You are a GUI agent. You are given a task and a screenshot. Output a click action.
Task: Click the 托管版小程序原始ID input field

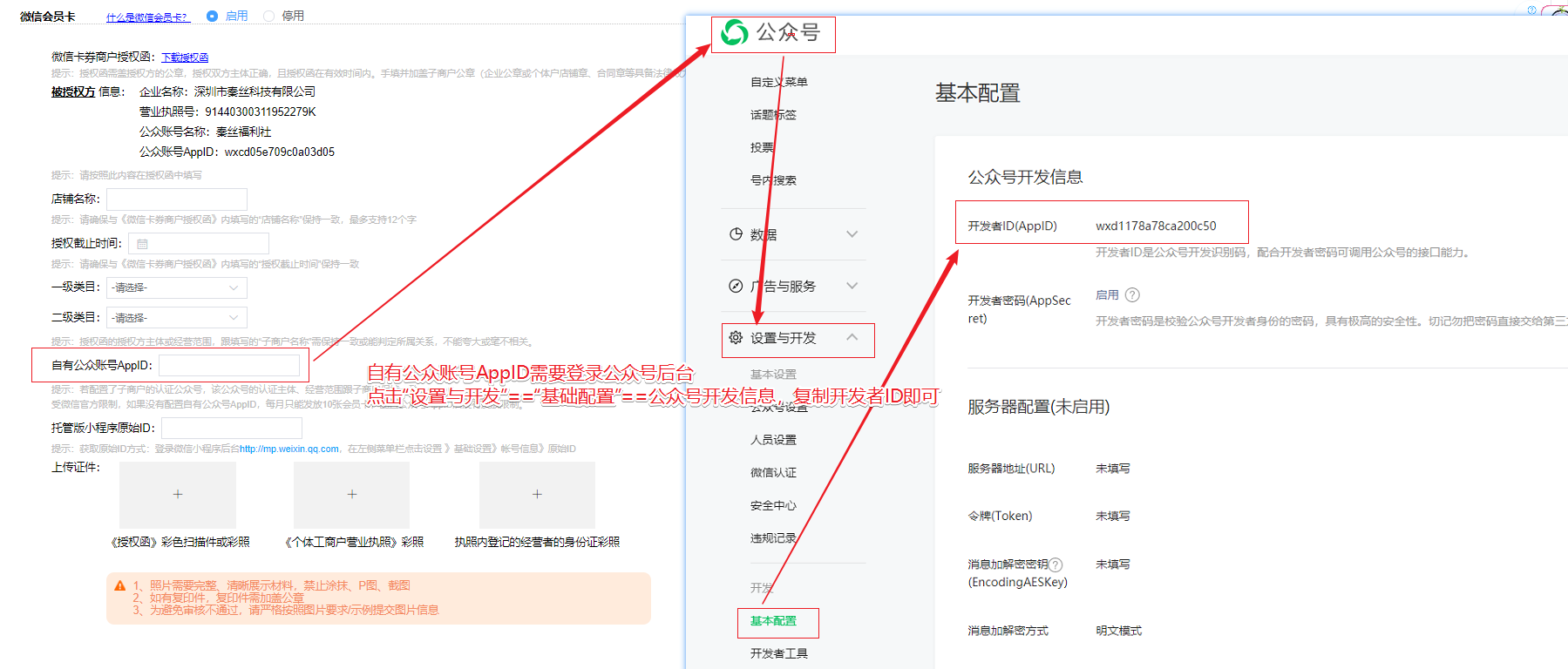click(232, 428)
